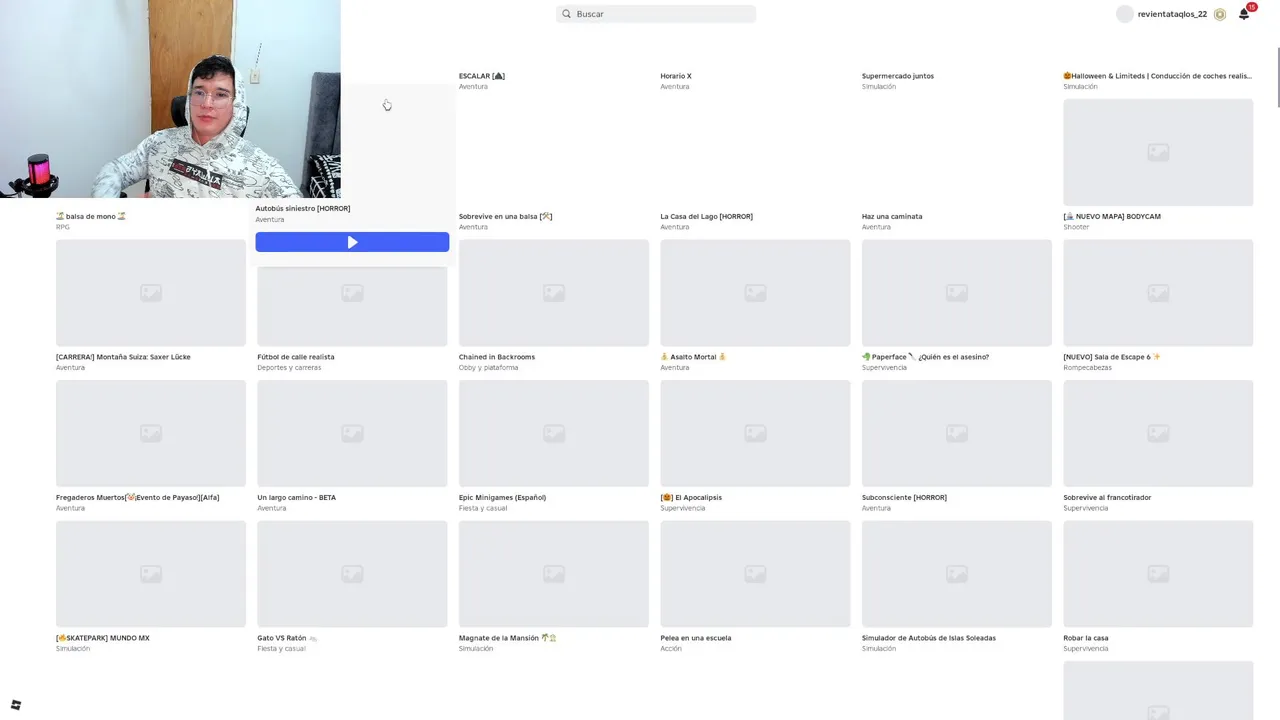Screen dimensions: 1280x720
Task: Open Subconsciente [HORROR] title
Action: pos(904,497)
